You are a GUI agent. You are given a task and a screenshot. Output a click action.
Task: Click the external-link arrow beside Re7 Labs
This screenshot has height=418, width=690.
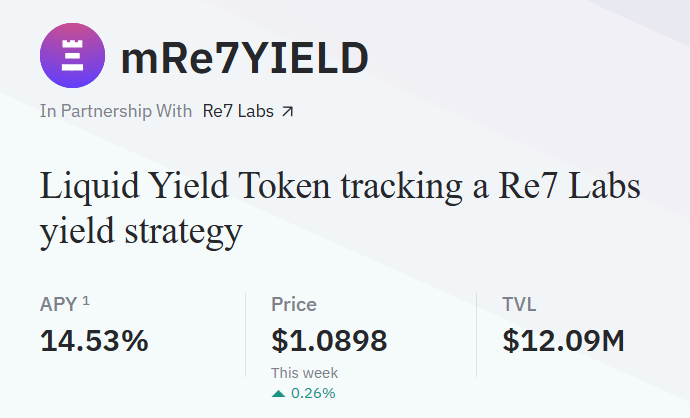pos(288,111)
